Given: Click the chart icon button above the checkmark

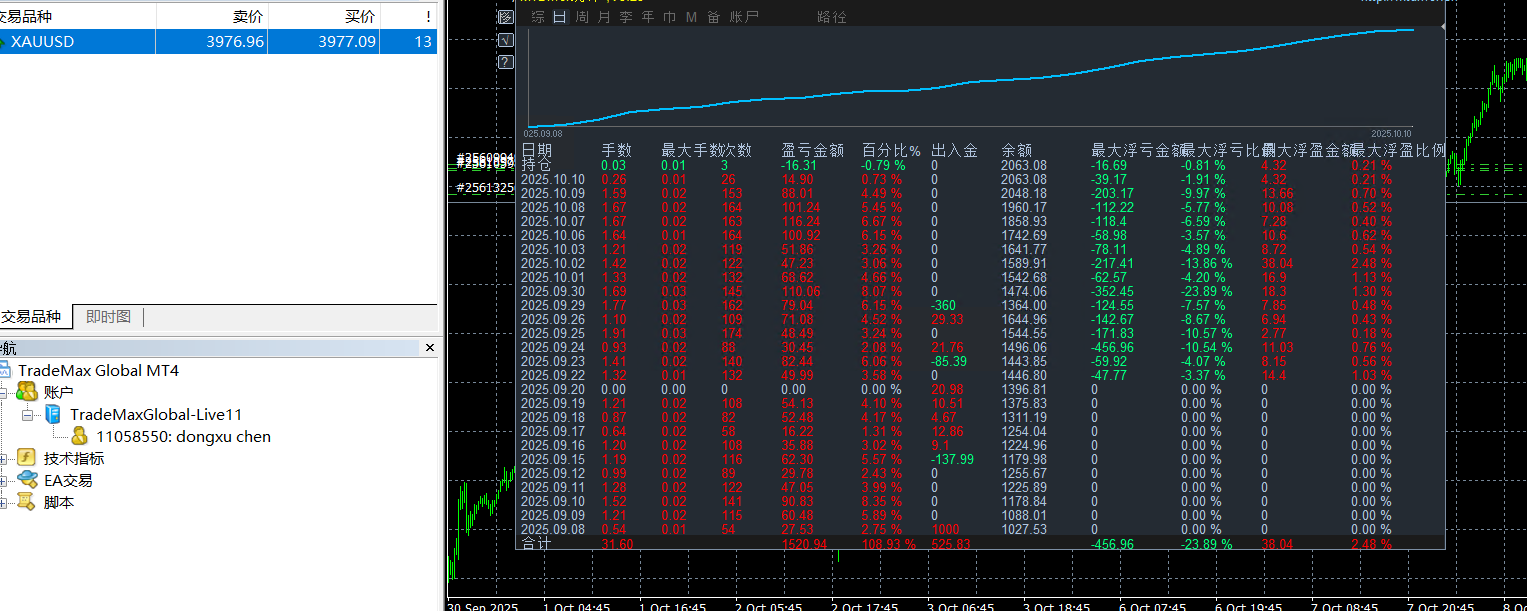Looking at the screenshot, I should (x=505, y=17).
